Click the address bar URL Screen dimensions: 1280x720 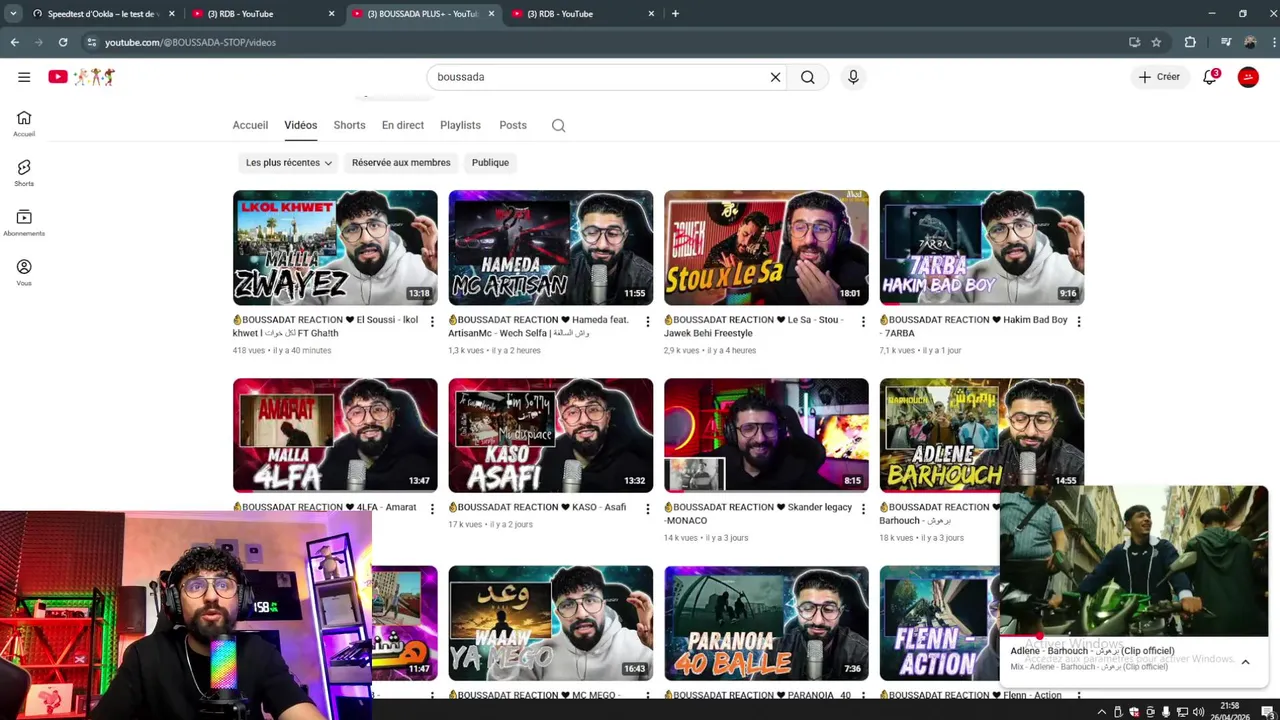click(190, 42)
